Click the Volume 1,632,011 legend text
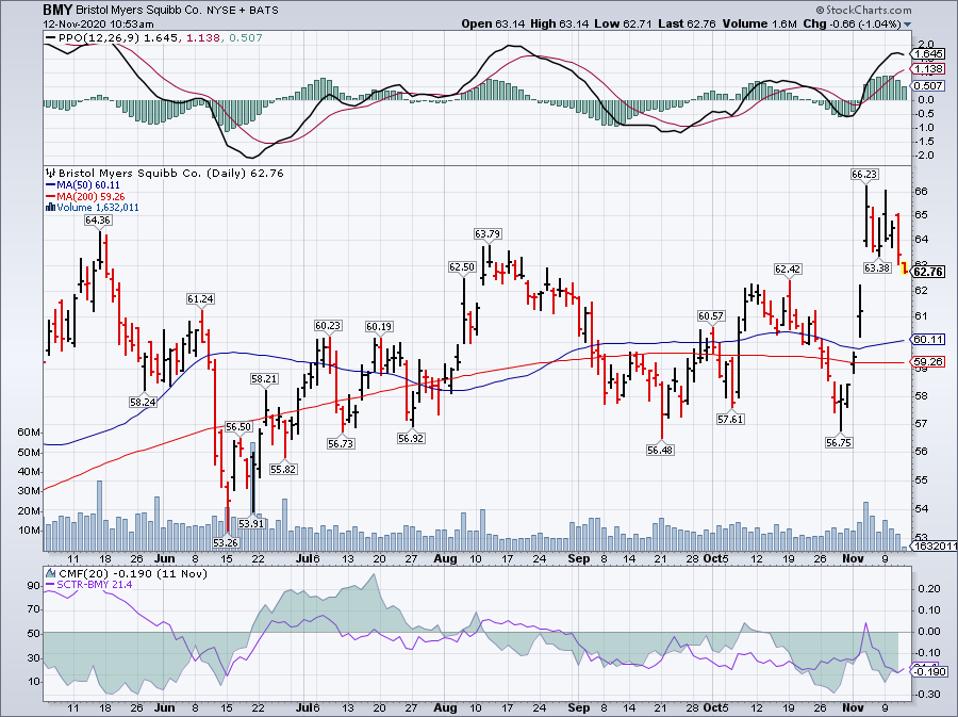 (x=98, y=208)
